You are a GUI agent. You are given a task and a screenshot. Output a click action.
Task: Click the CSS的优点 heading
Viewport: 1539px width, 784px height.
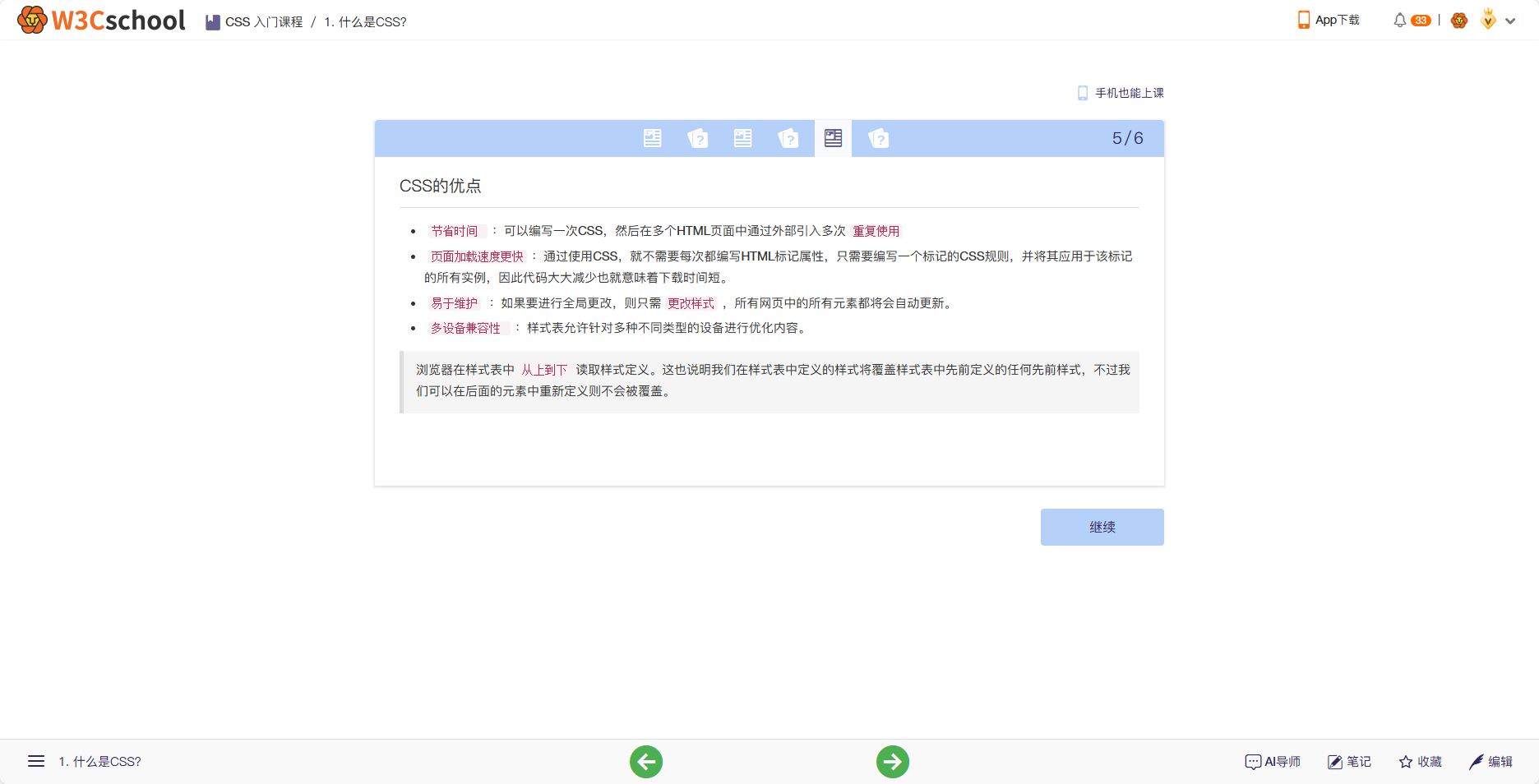pos(440,186)
